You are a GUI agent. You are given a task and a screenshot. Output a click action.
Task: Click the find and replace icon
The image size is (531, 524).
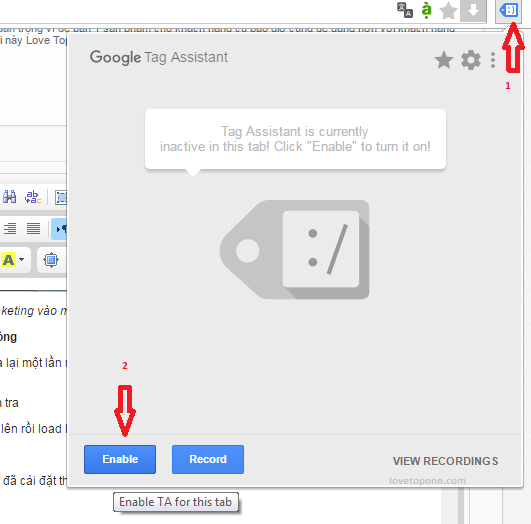click(33, 196)
